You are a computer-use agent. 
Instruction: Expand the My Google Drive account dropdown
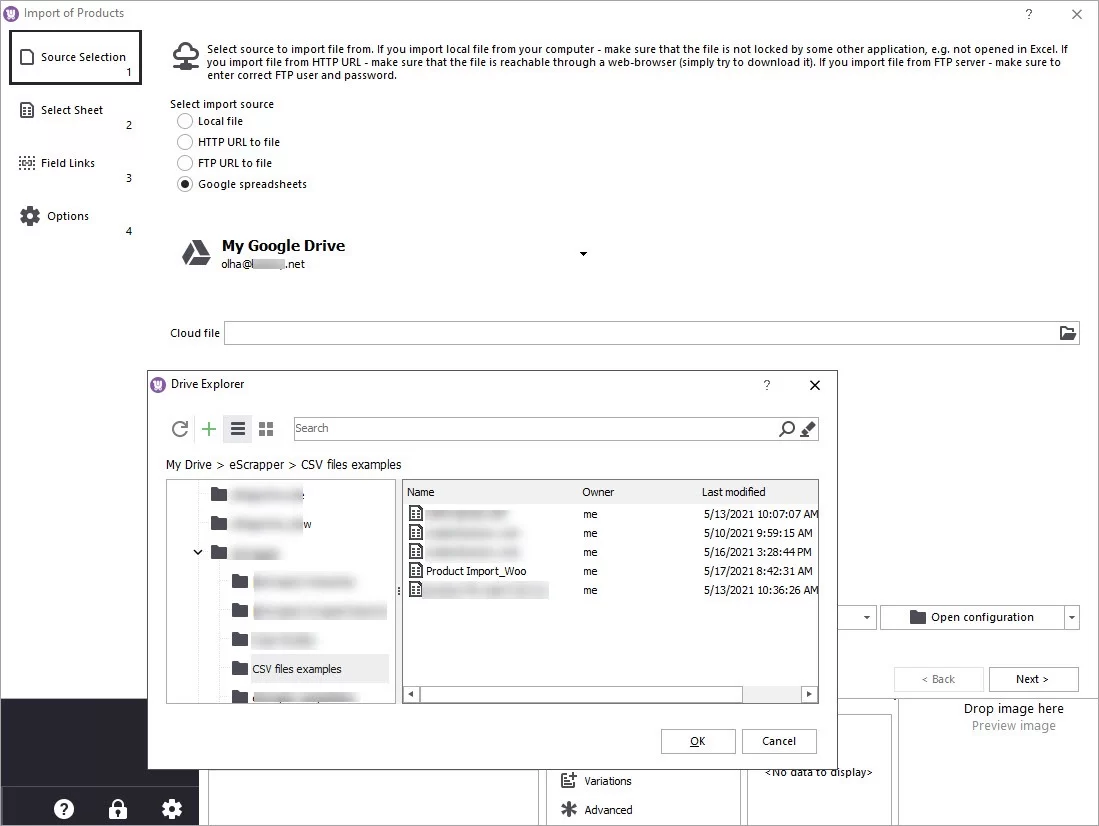click(583, 254)
